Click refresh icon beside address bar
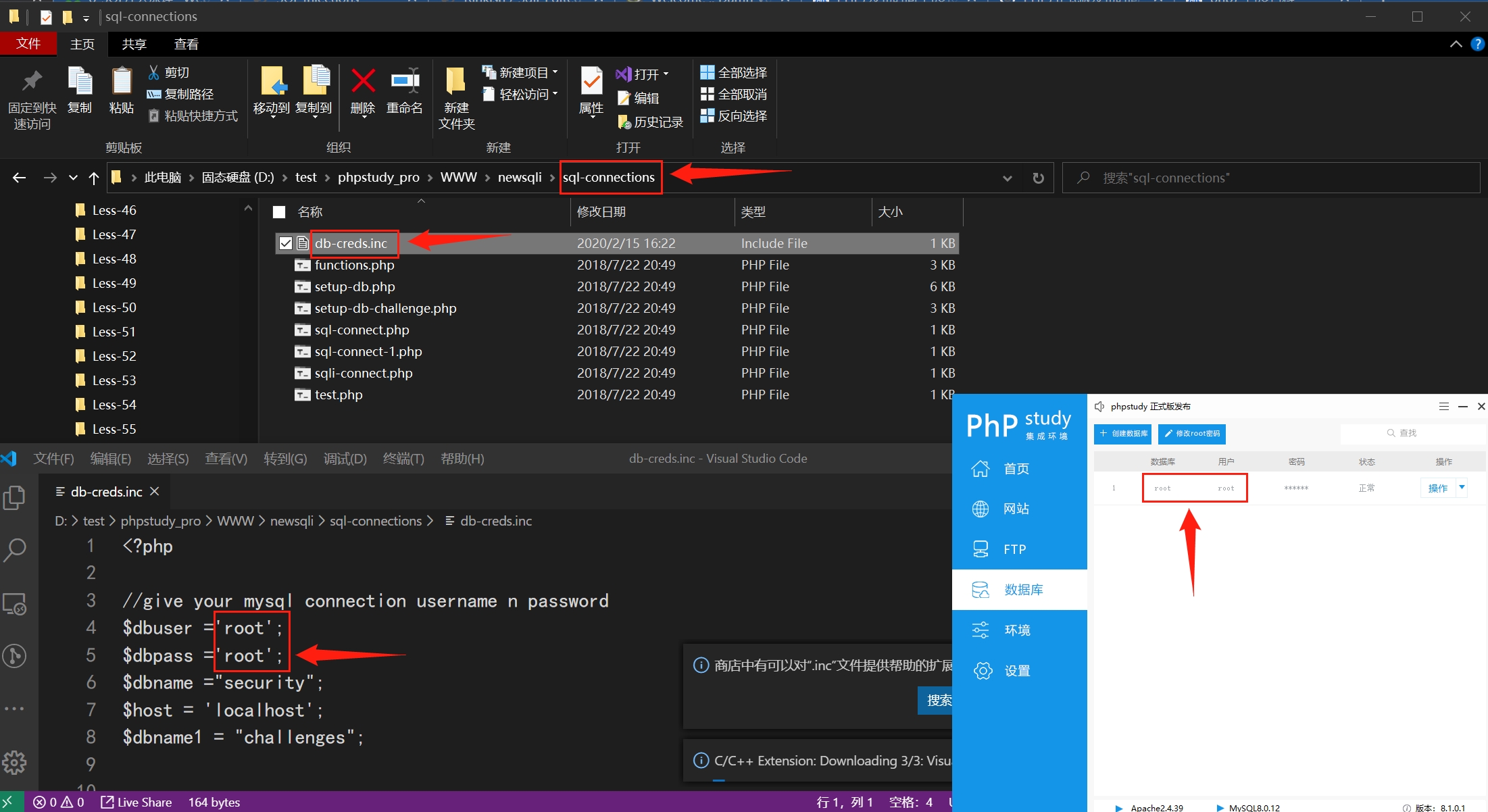 tap(1039, 178)
